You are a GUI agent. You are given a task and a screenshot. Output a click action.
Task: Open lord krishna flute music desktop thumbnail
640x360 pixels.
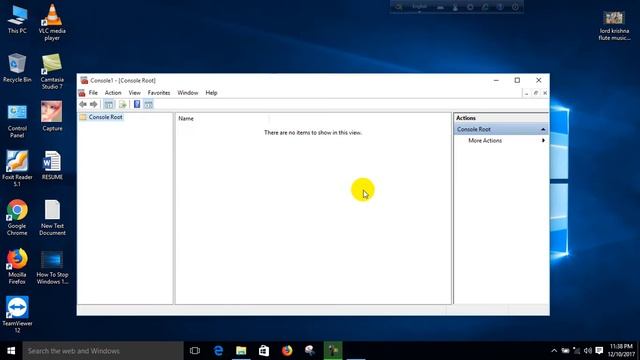pos(614,25)
